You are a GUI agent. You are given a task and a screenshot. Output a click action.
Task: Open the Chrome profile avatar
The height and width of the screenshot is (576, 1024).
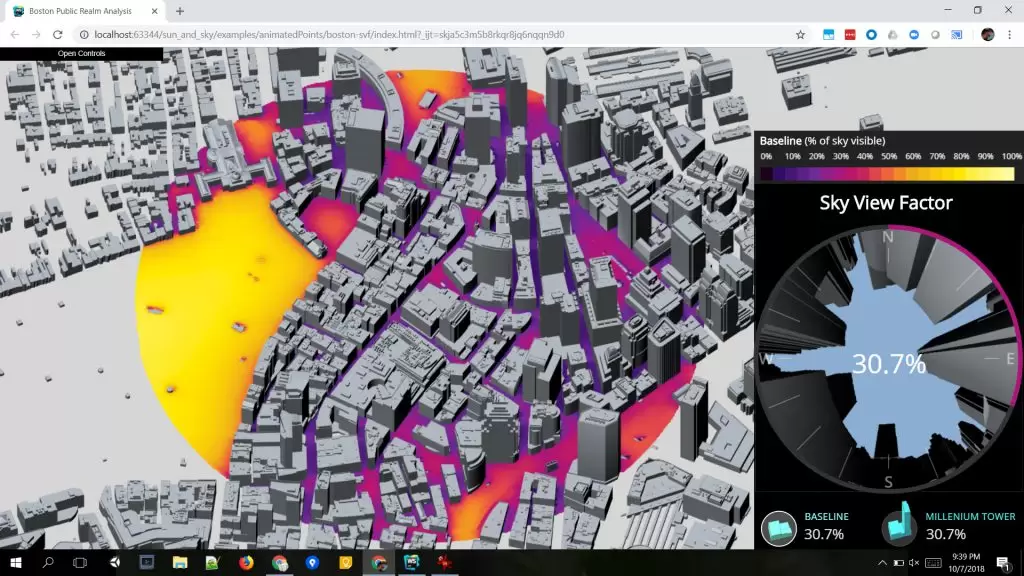(x=987, y=34)
